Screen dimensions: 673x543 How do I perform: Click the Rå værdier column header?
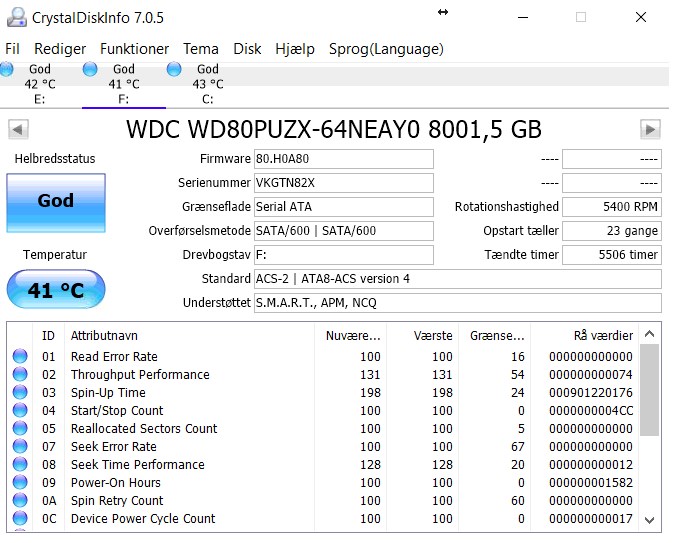pos(585,336)
